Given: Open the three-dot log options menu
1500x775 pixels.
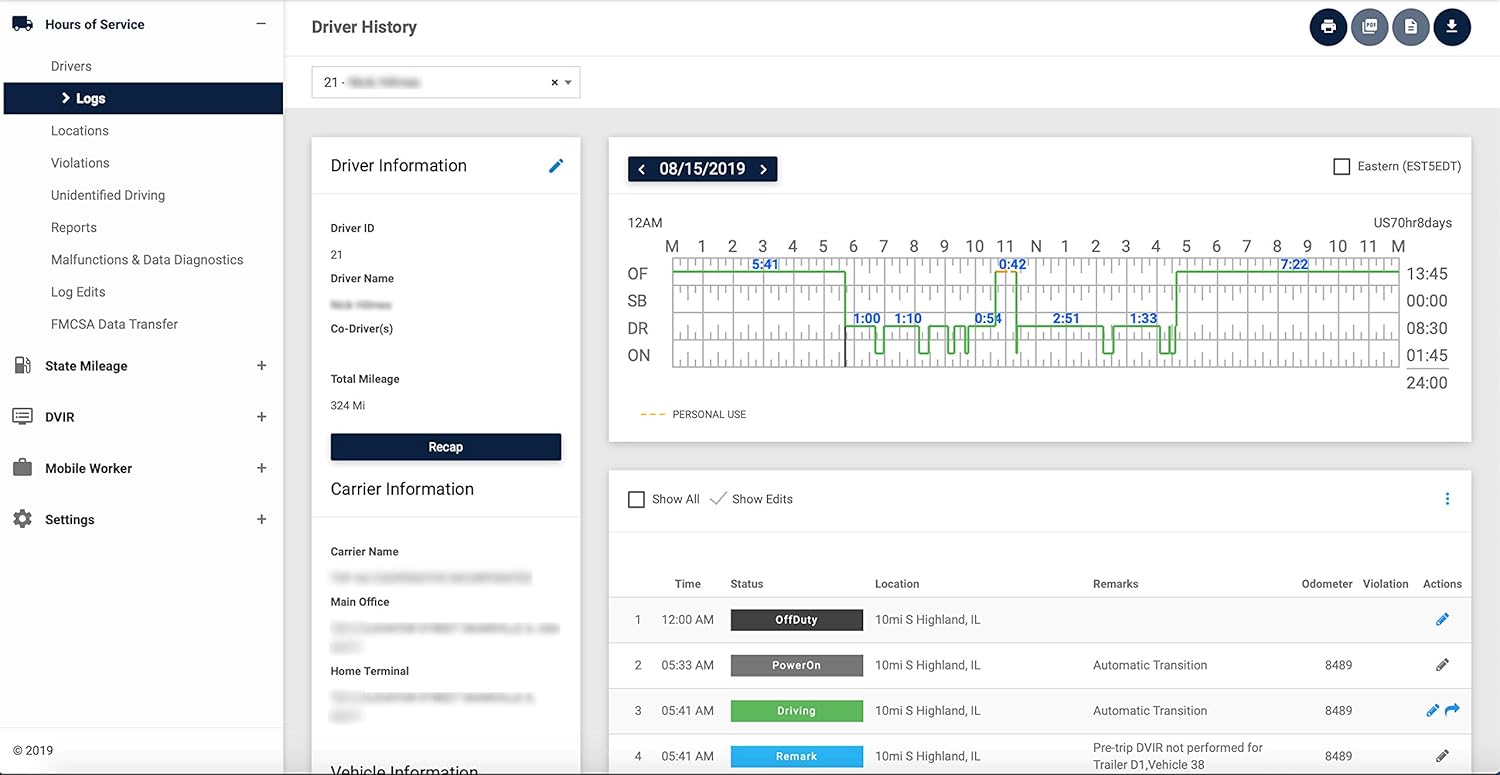Looking at the screenshot, I should click(x=1447, y=499).
